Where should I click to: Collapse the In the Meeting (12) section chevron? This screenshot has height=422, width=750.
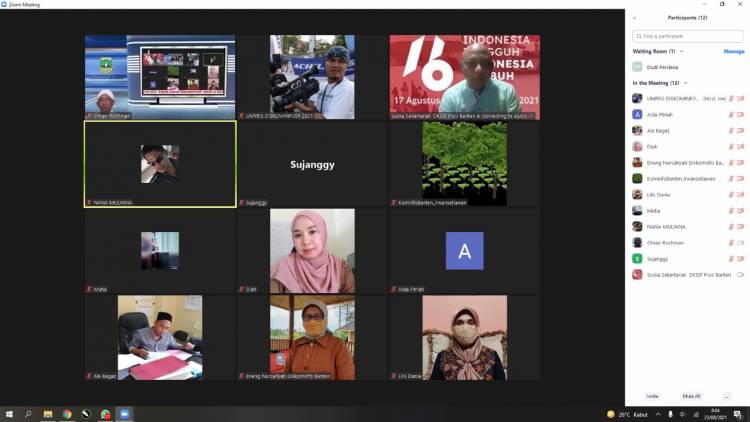coord(685,83)
